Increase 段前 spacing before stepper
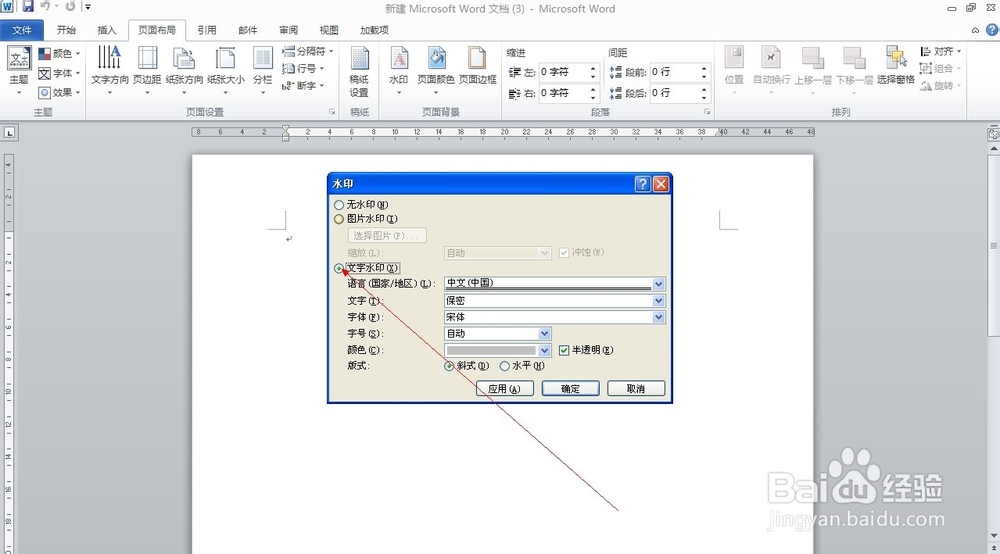Image resolution: width=1000 pixels, height=554 pixels. 704,68
